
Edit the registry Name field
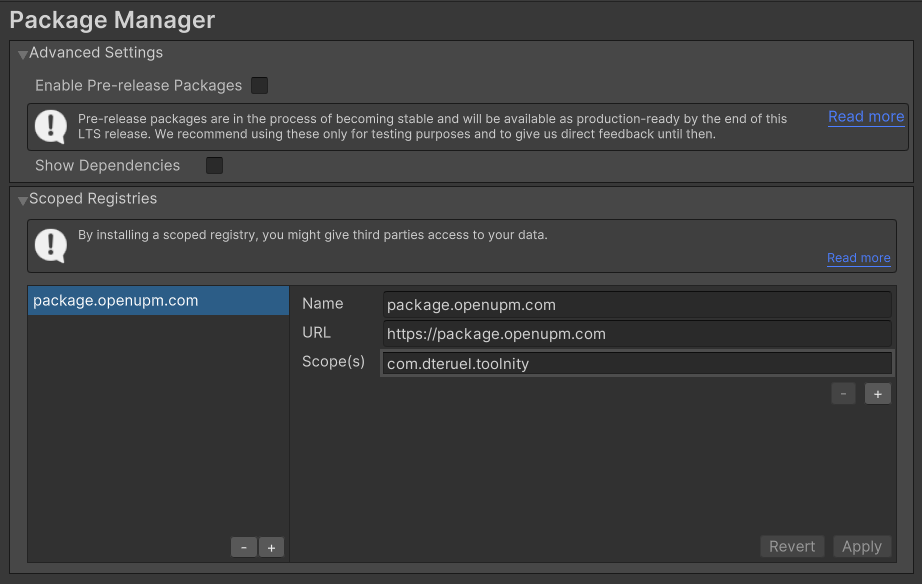pyautogui.click(x=637, y=305)
